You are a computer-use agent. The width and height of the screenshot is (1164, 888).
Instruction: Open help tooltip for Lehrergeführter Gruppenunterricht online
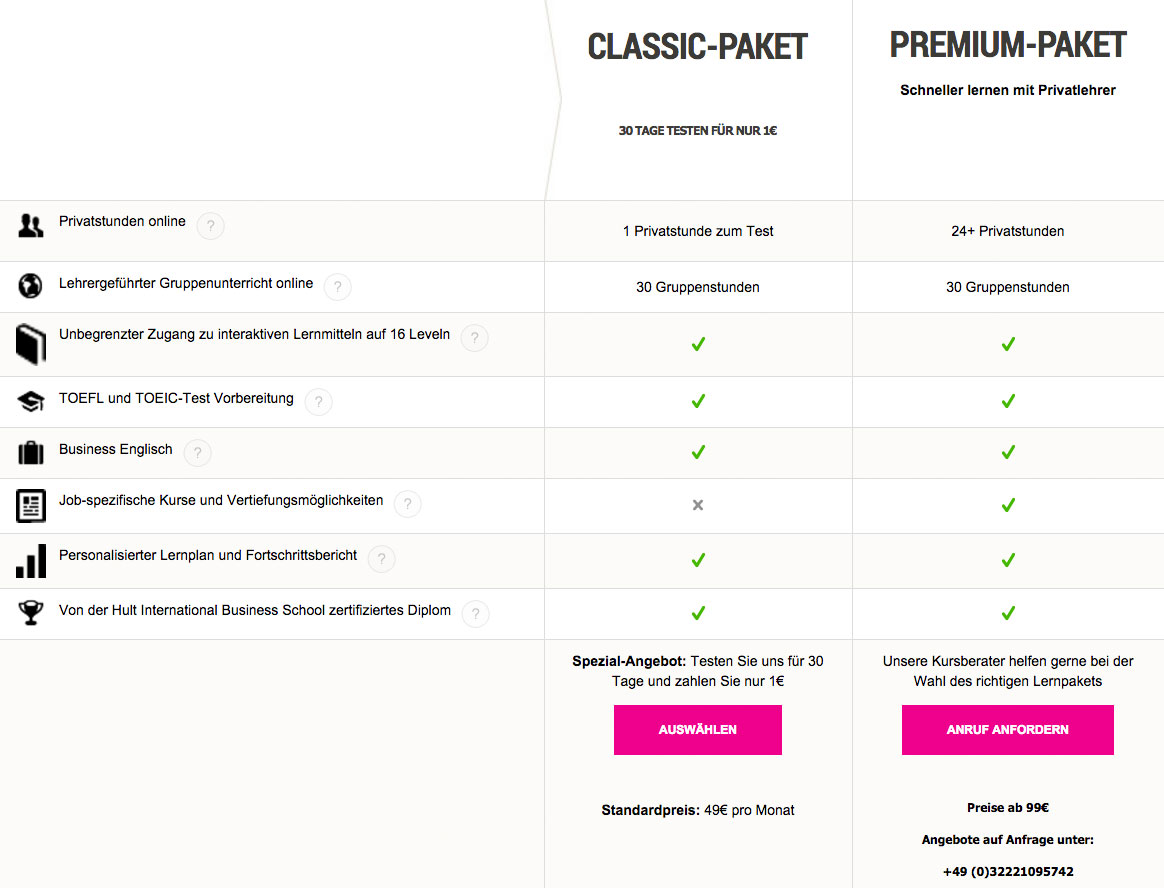tap(337, 288)
